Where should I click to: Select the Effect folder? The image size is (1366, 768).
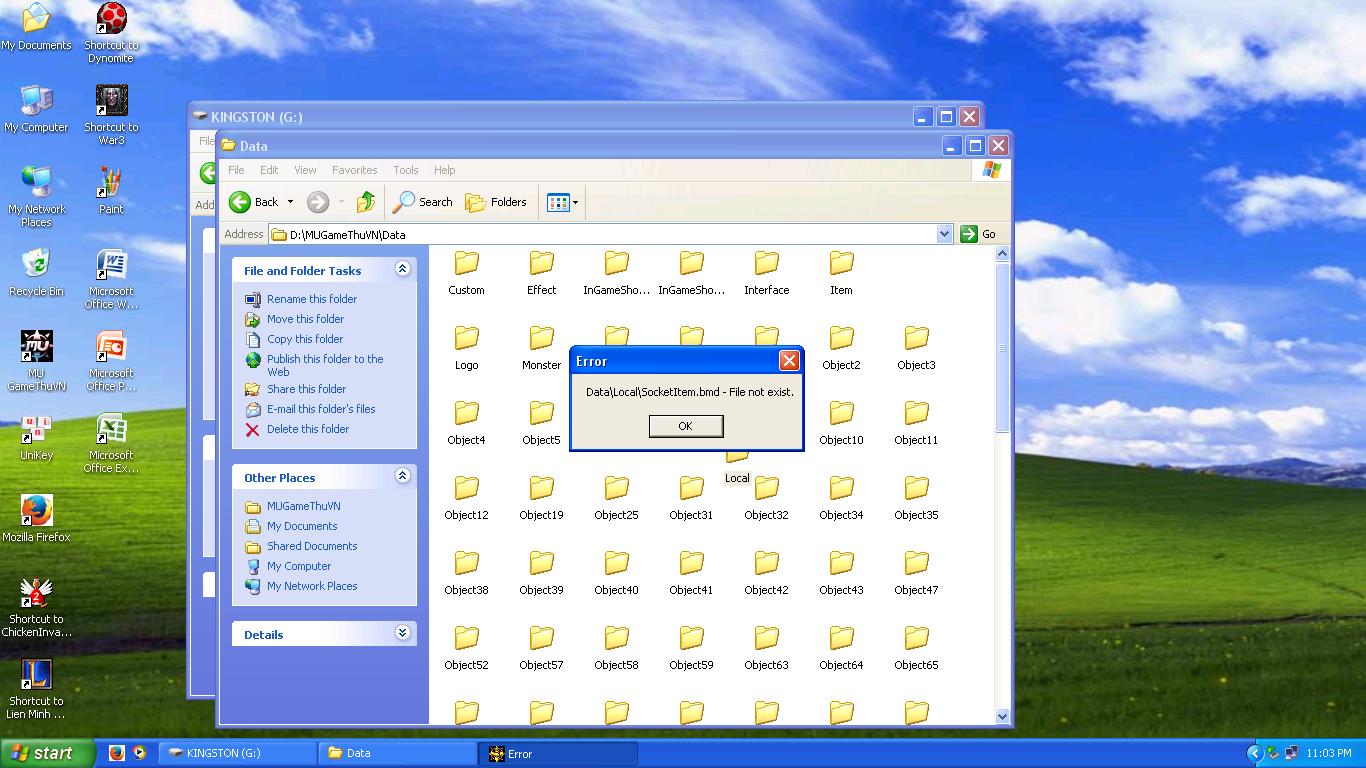pyautogui.click(x=542, y=273)
